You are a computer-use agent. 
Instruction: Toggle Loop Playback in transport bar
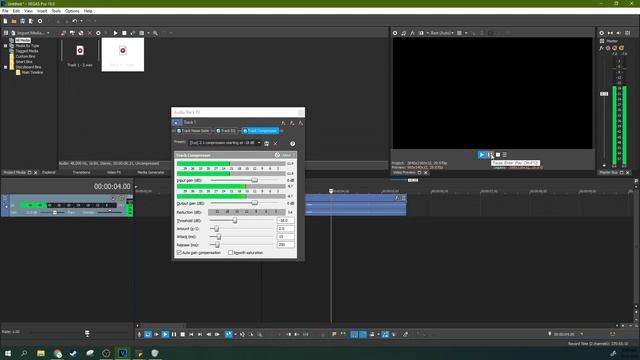pyautogui.click(x=148, y=334)
